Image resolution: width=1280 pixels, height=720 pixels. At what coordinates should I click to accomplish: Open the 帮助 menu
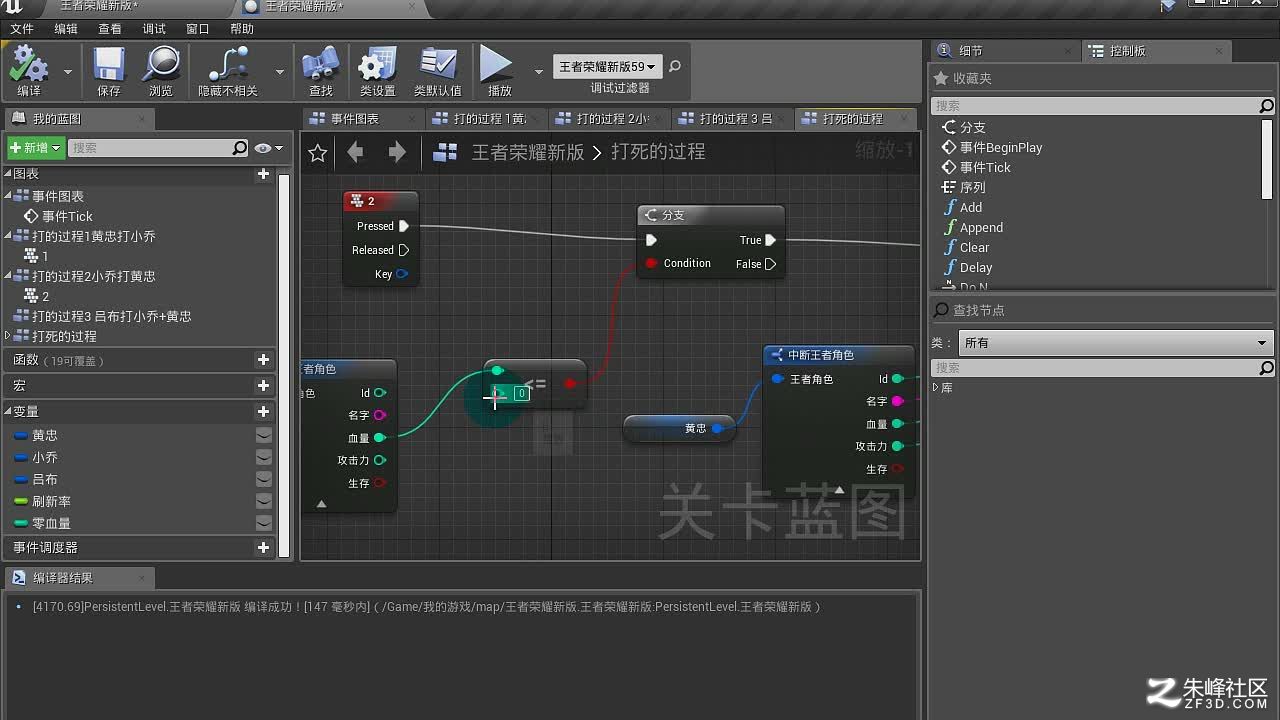point(242,29)
